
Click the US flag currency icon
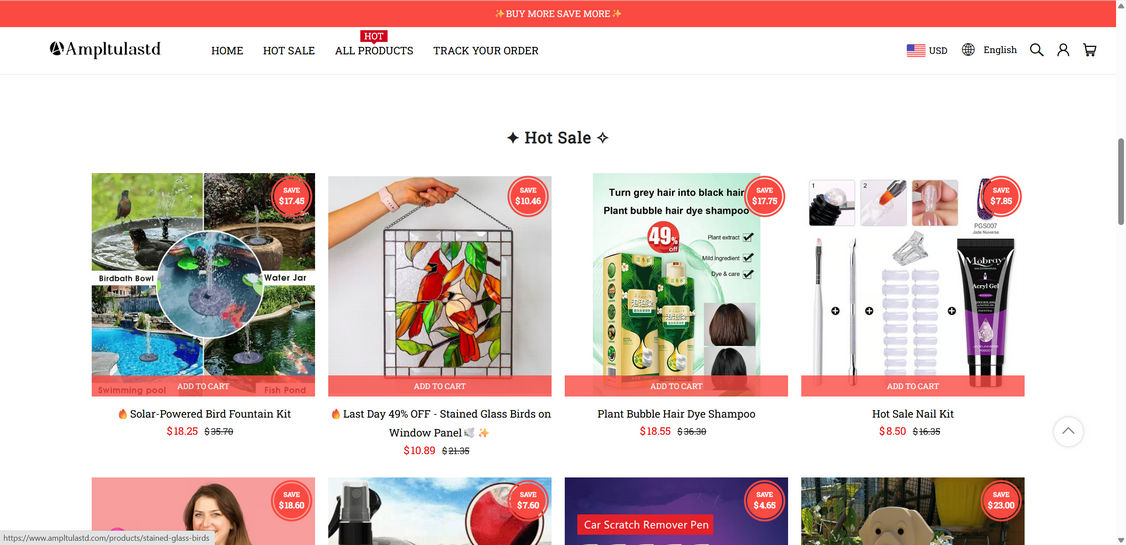[x=916, y=50]
